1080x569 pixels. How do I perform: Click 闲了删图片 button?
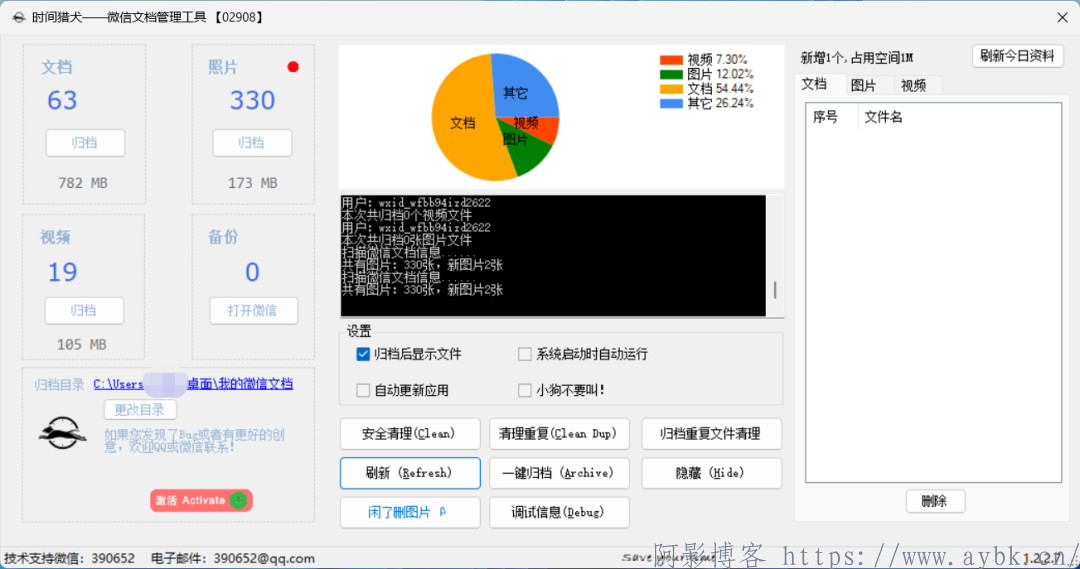(410, 513)
